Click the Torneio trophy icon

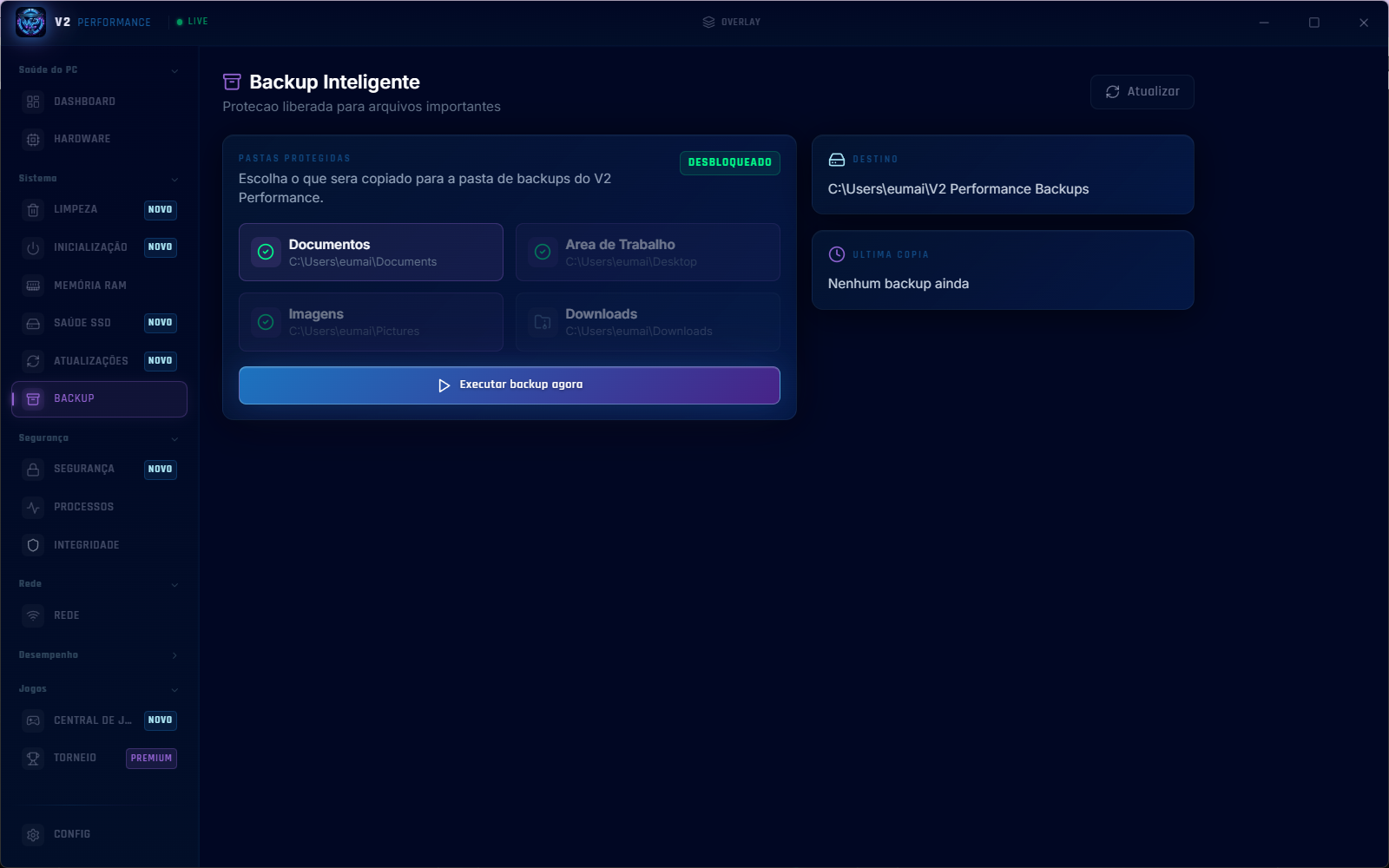[x=33, y=758]
